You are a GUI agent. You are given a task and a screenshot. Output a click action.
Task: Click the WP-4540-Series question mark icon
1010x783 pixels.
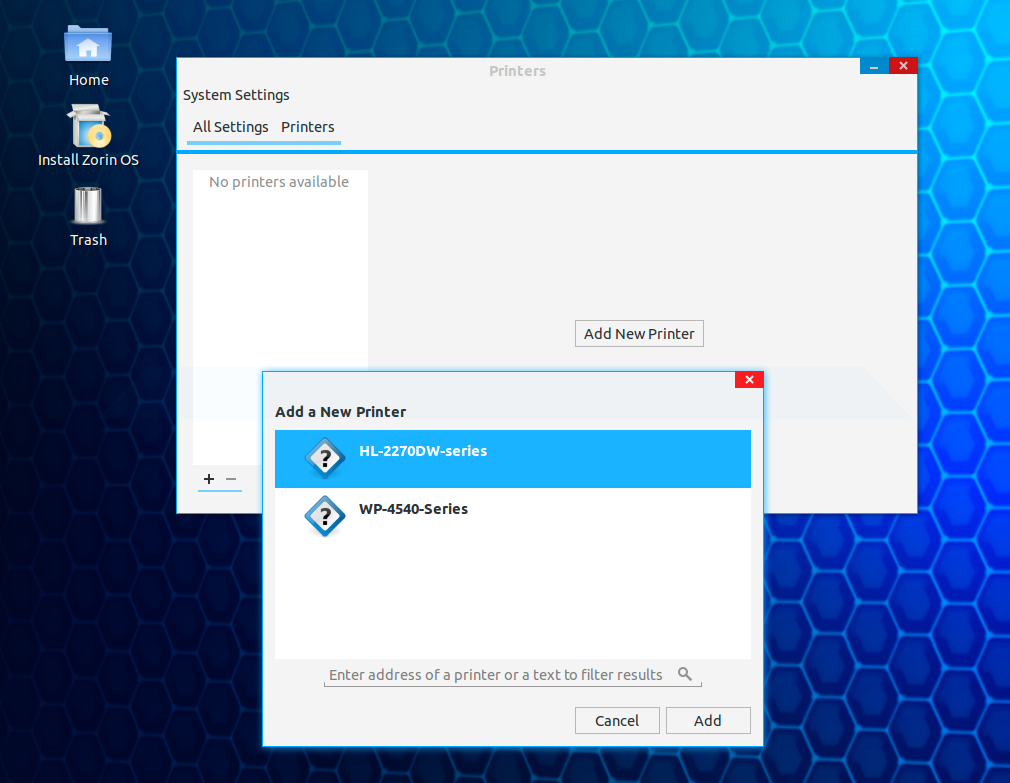click(324, 516)
